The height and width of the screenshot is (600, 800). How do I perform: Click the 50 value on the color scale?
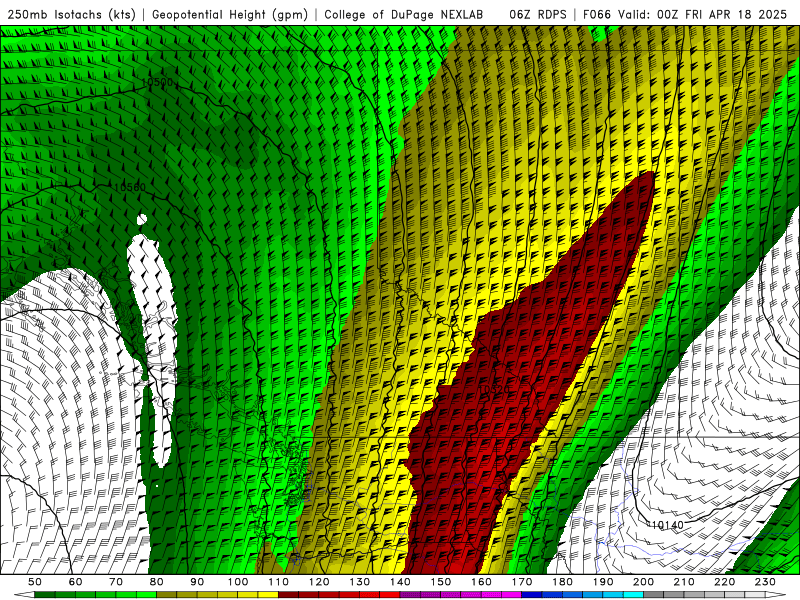[x=34, y=582]
